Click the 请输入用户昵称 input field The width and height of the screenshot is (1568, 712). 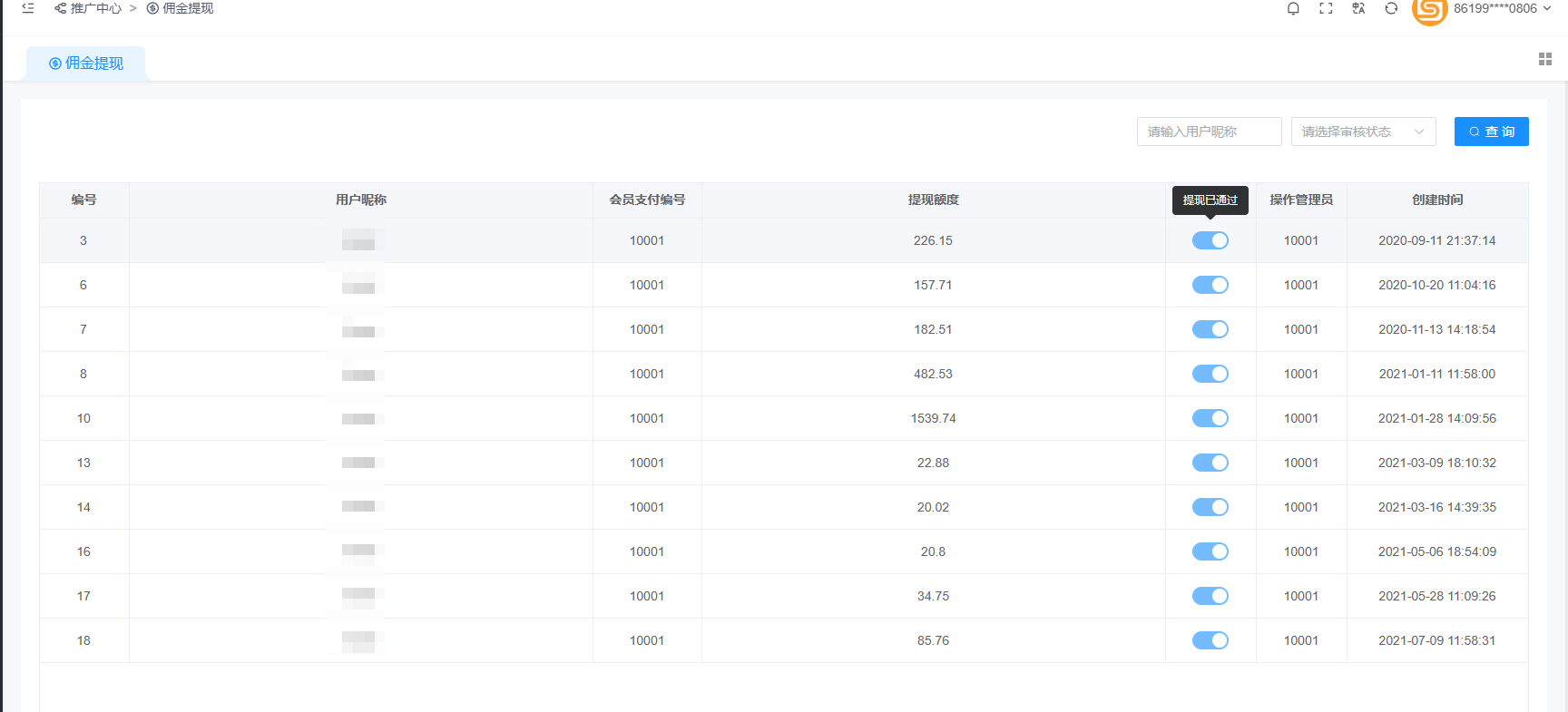click(x=1209, y=132)
